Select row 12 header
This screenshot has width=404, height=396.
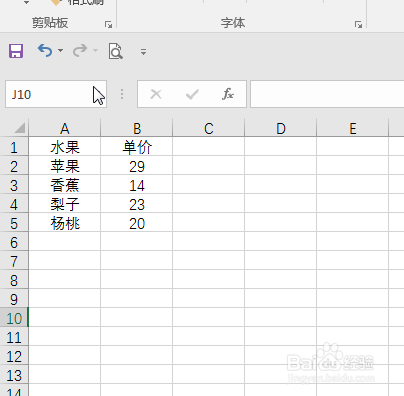(x=14, y=356)
